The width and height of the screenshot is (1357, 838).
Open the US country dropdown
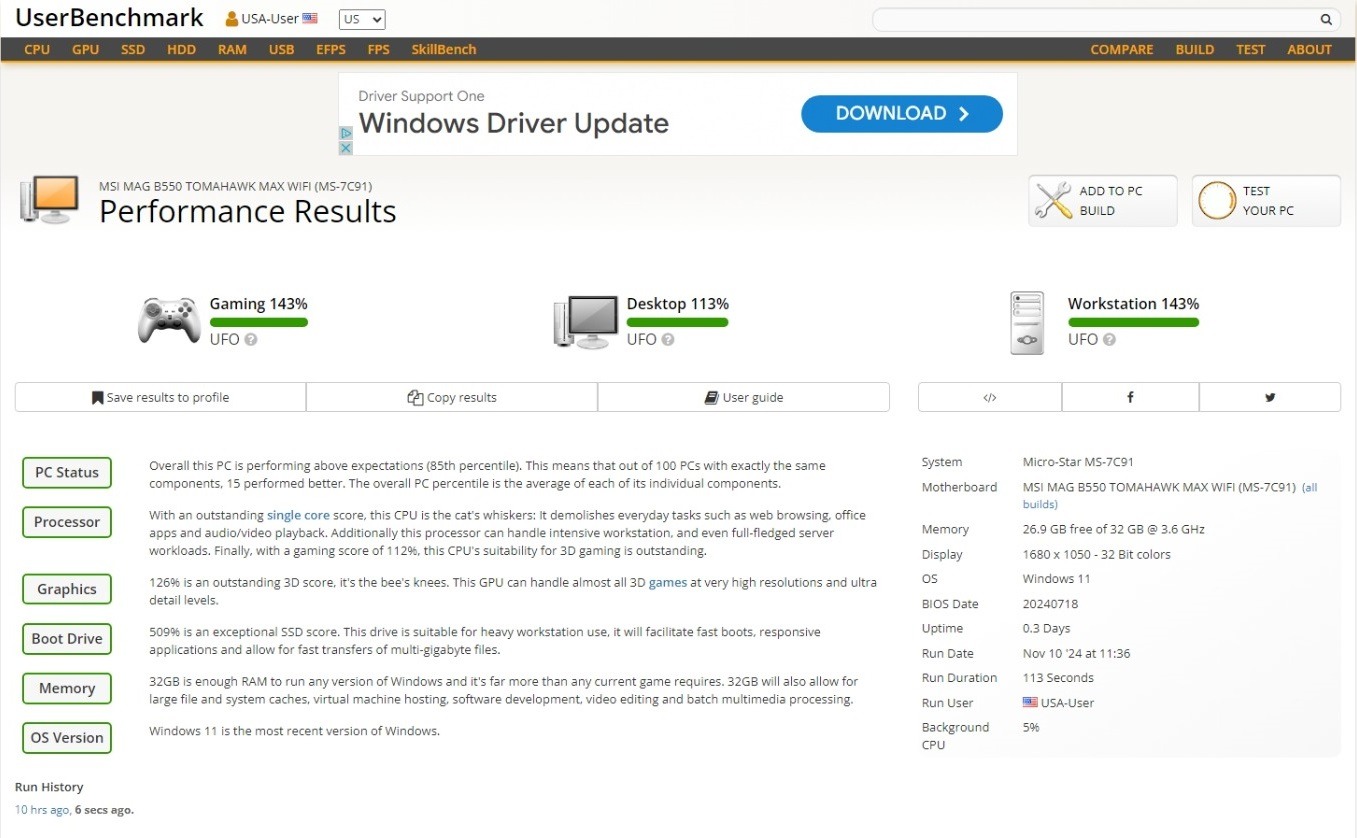(362, 19)
